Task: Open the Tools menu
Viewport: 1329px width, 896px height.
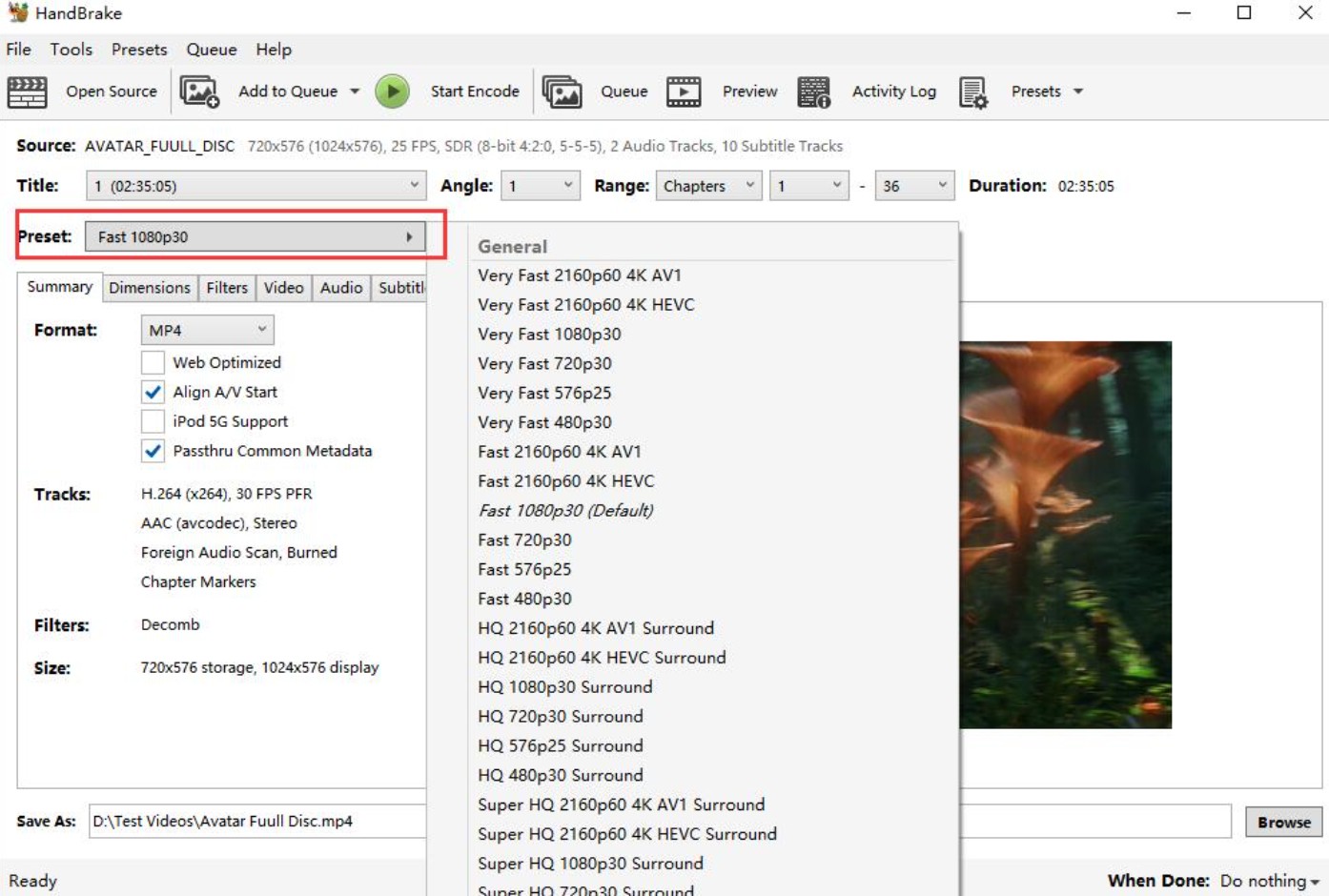Action: 72,49
